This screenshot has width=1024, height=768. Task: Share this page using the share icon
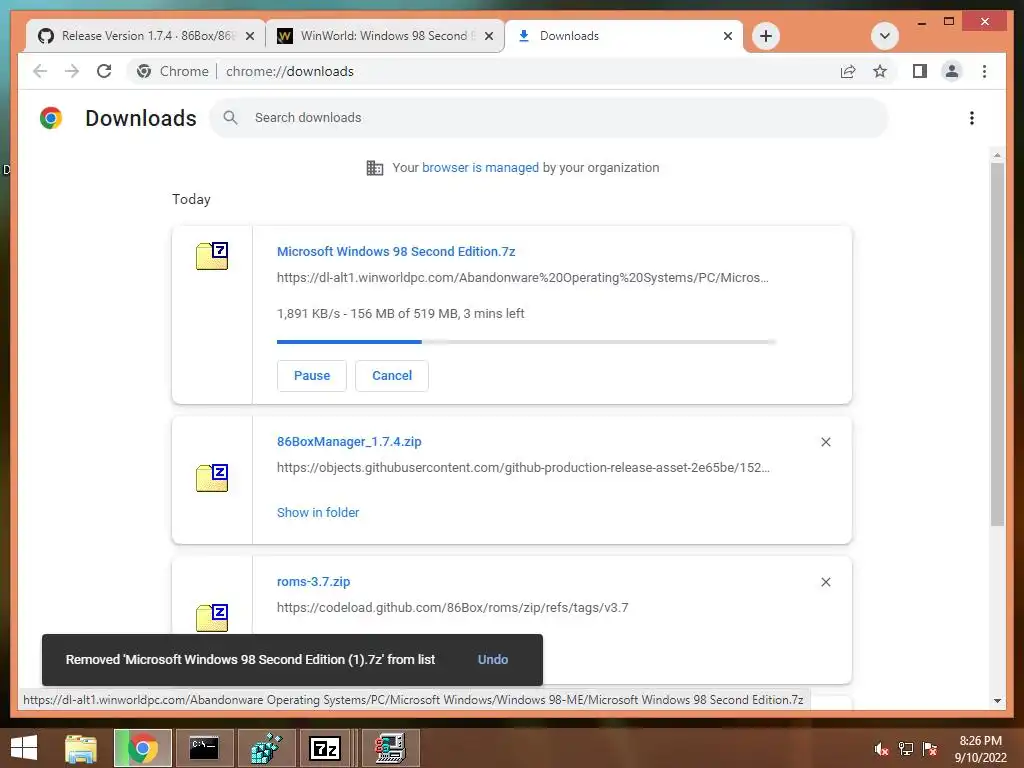tap(848, 71)
